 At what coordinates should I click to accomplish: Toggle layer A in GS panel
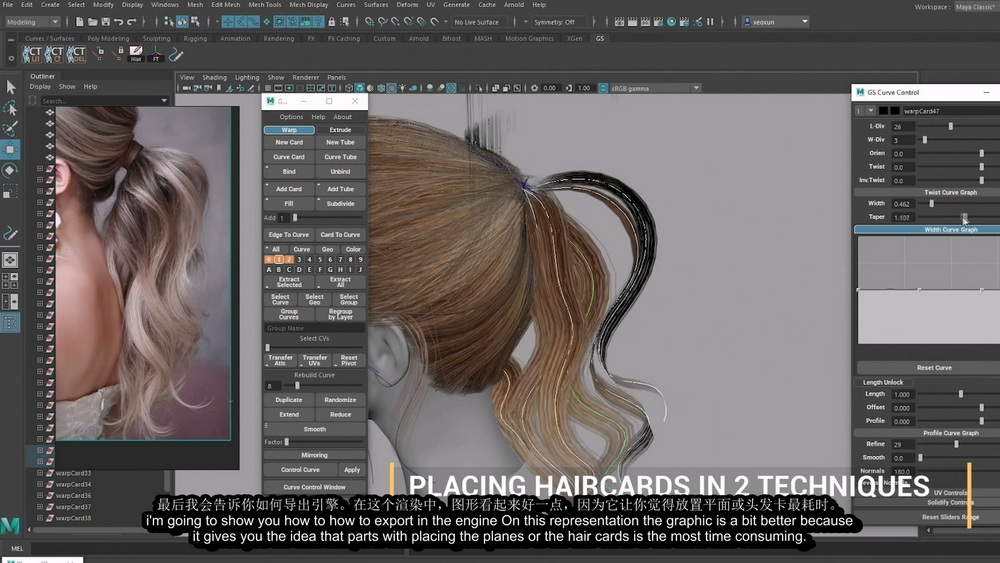(x=268, y=270)
